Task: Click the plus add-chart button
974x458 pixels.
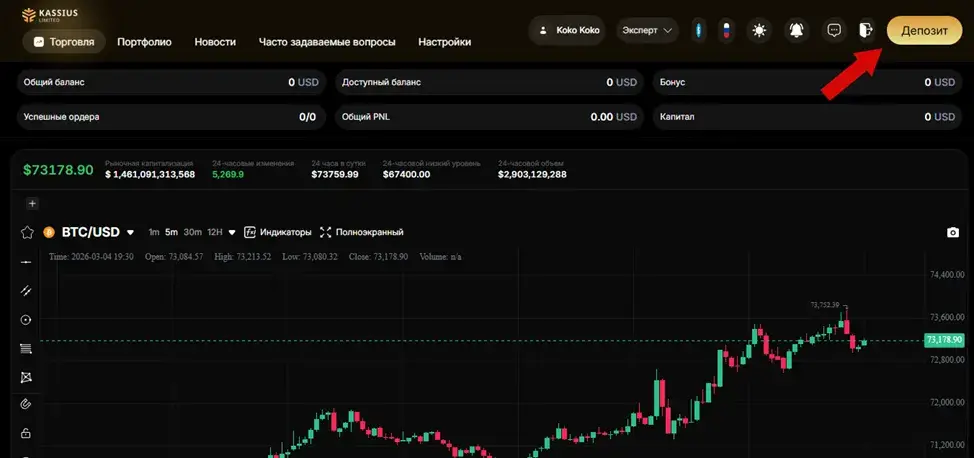Action: (32, 203)
